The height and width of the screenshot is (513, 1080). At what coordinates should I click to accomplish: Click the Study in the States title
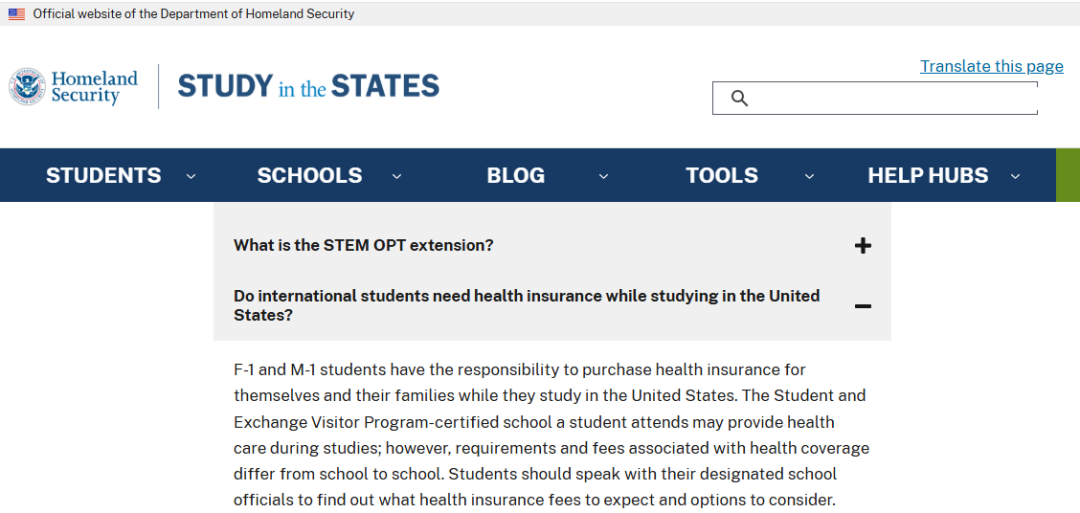[308, 87]
